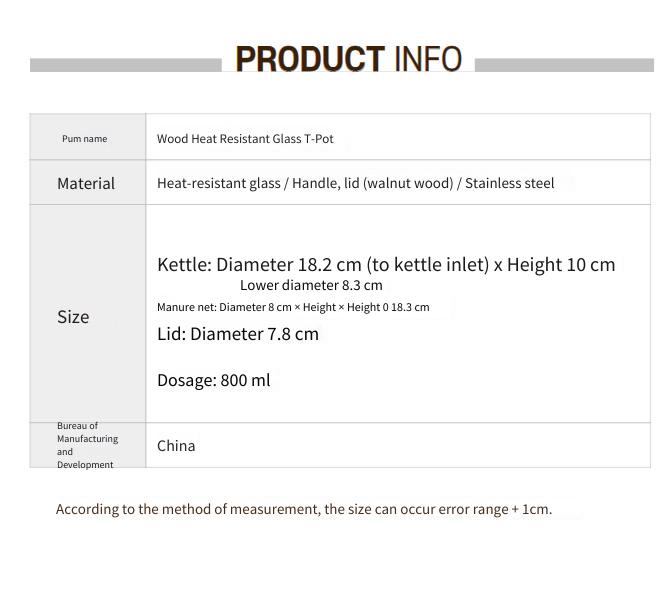
Task: Click the gray bar right of heading
Action: [564, 65]
